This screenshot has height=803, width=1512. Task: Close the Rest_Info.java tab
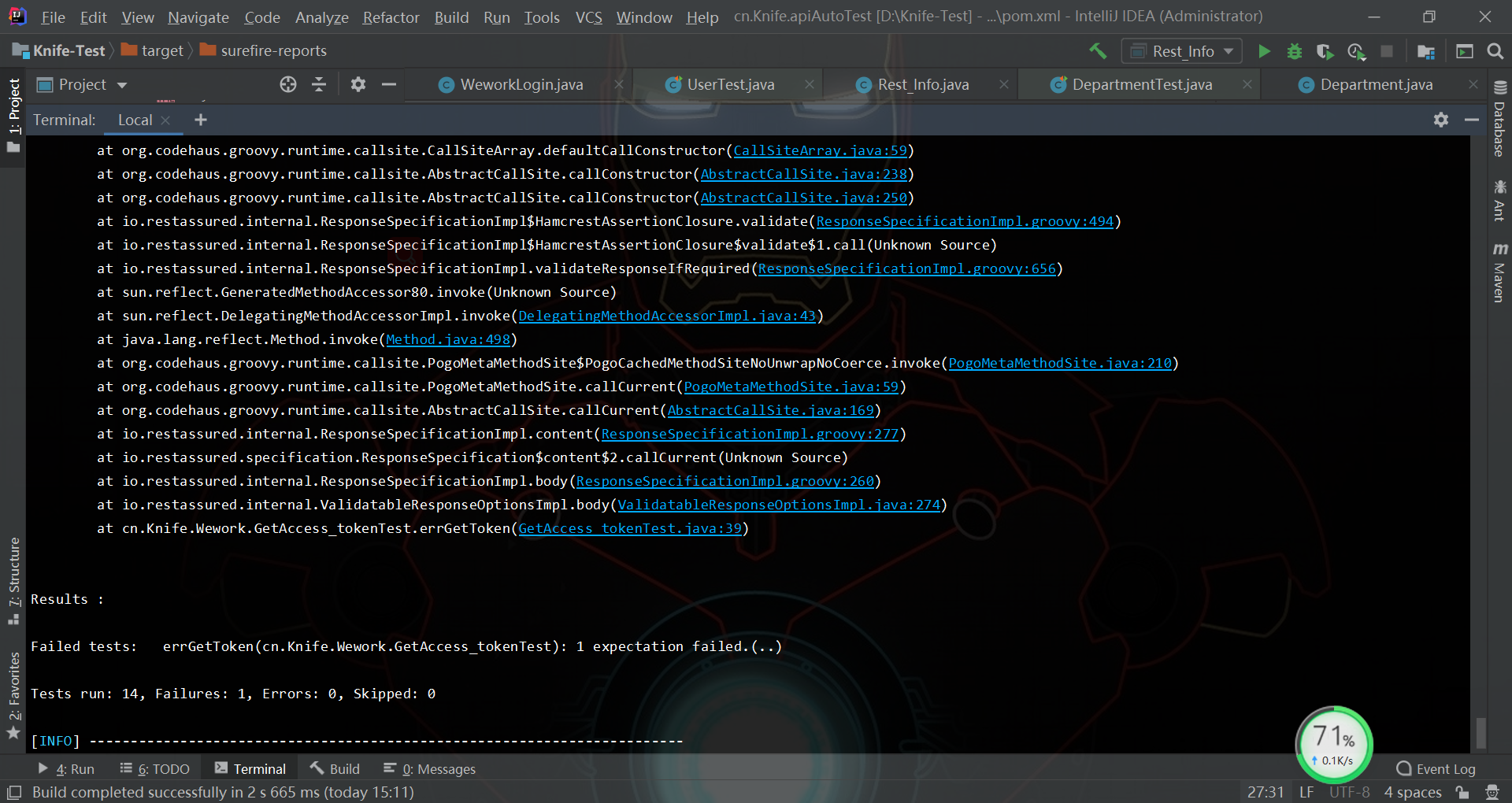(1004, 84)
